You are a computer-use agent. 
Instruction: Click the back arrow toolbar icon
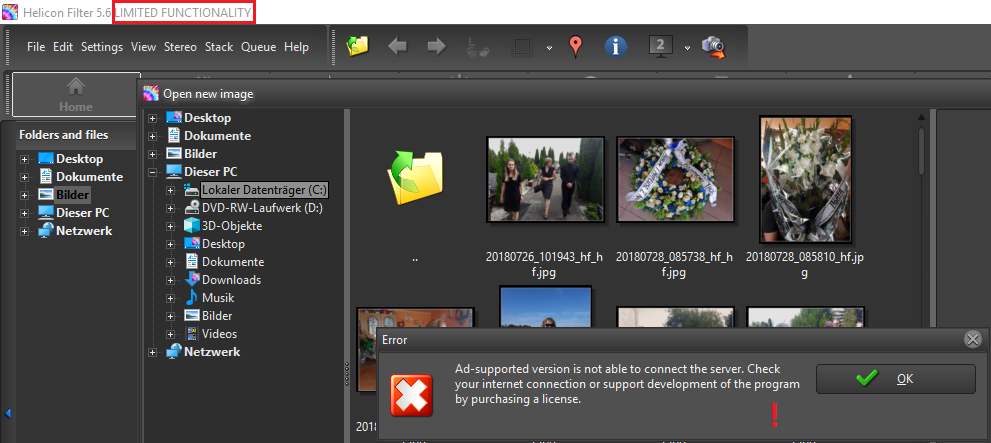tap(398, 46)
